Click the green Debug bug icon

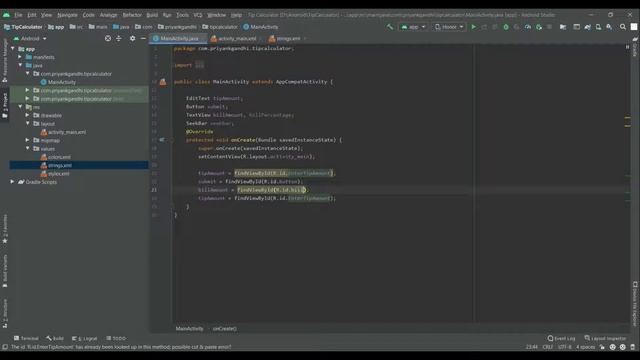click(x=506, y=27)
